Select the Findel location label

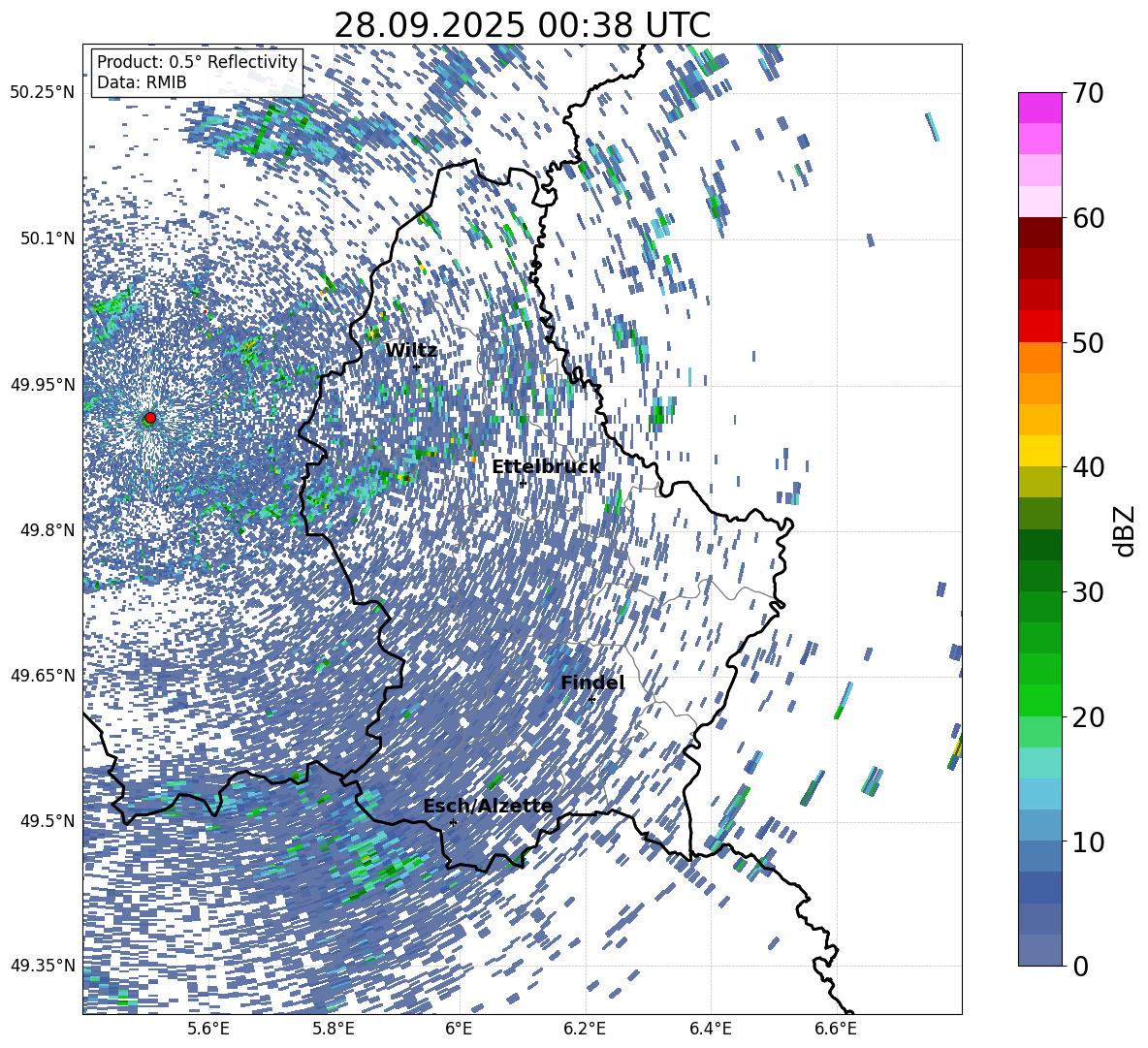pyautogui.click(x=592, y=683)
